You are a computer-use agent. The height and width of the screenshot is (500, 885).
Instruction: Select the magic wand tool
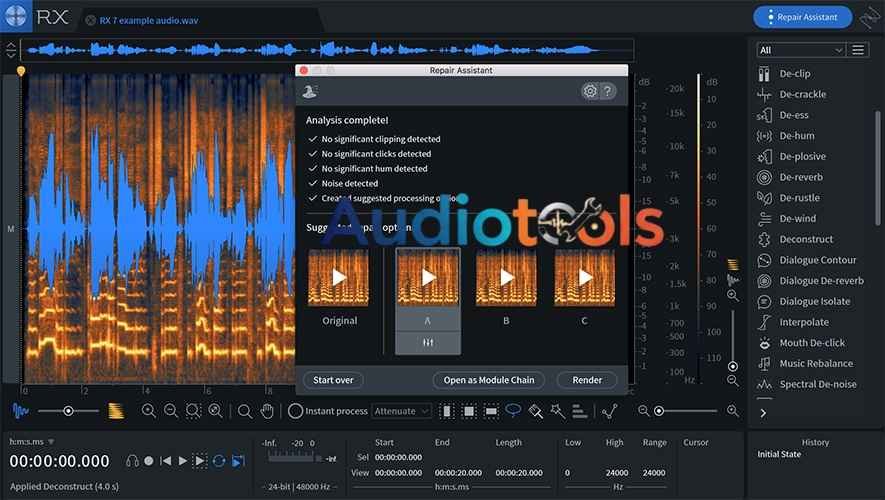558,411
